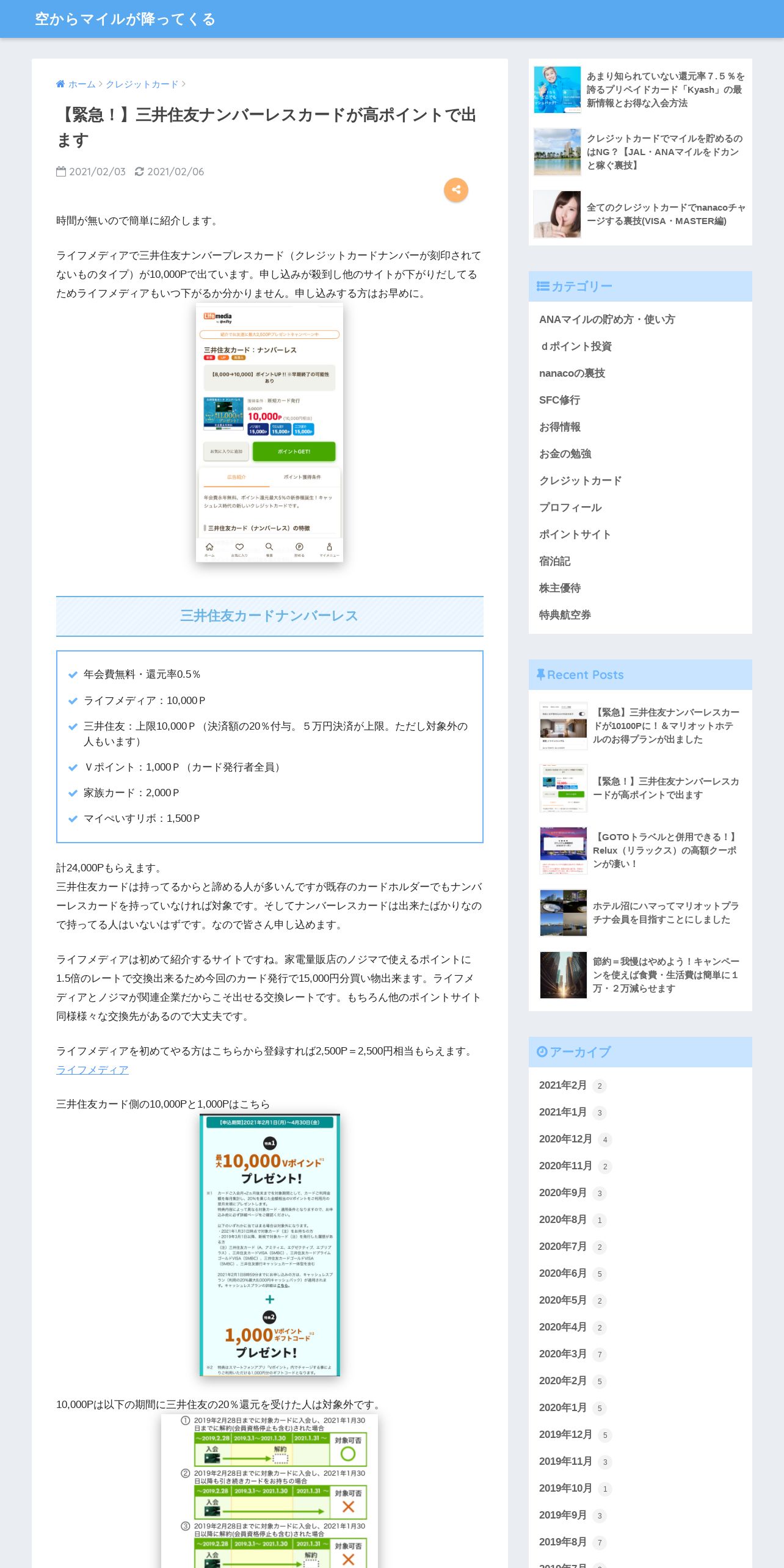Open archive 2020年5月
The image size is (784, 1568).
562,1300
